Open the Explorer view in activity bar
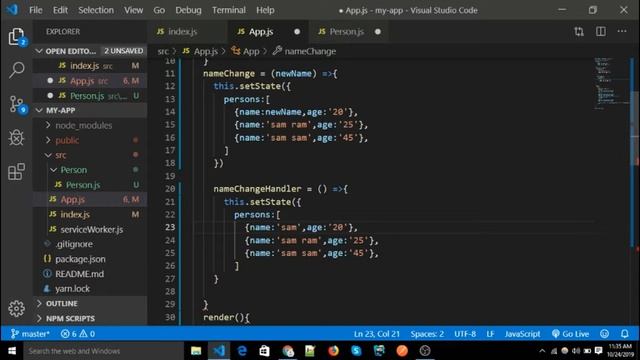The width and height of the screenshot is (640, 360). (16, 37)
